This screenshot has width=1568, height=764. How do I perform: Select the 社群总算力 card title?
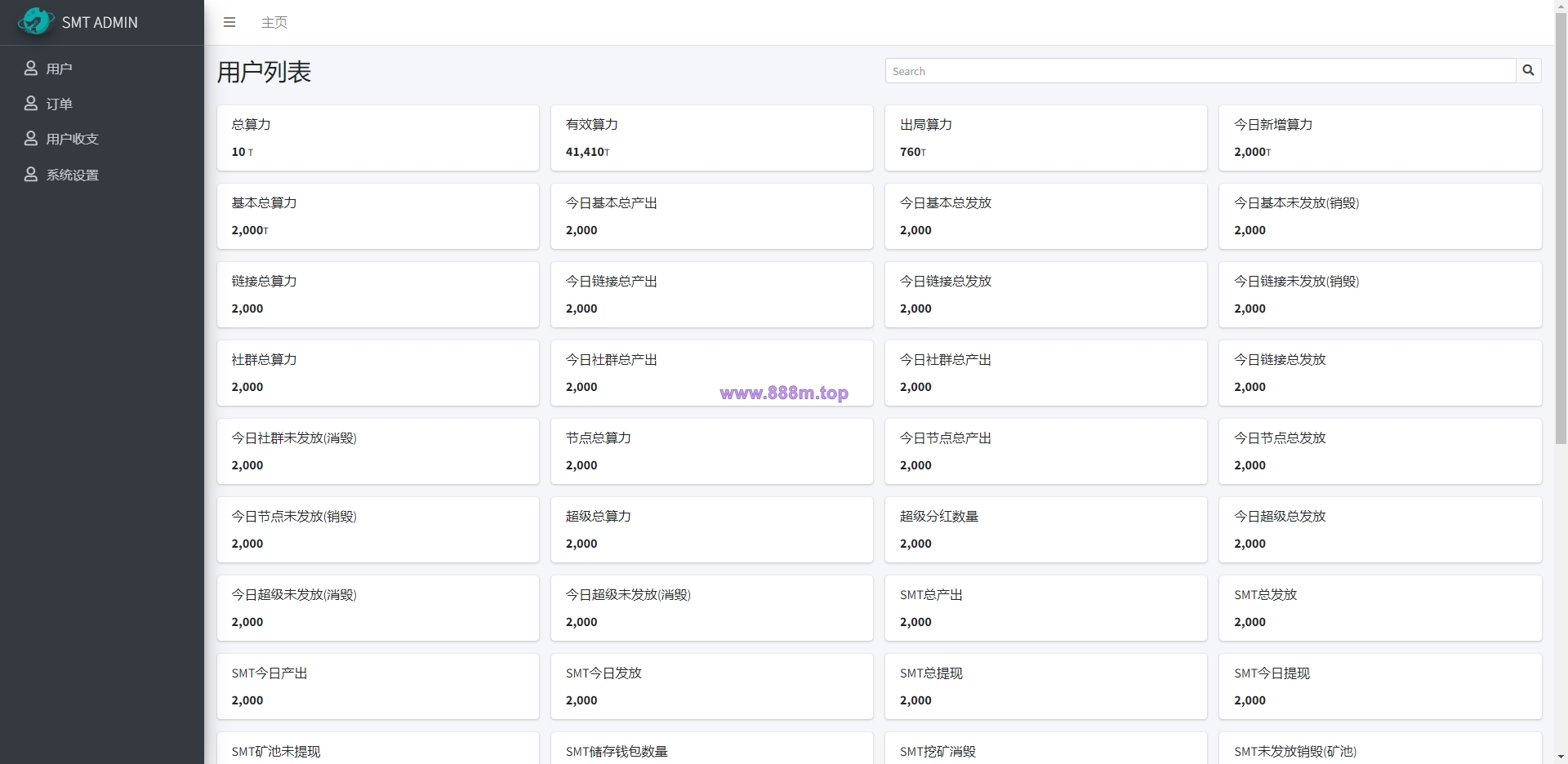(x=264, y=360)
